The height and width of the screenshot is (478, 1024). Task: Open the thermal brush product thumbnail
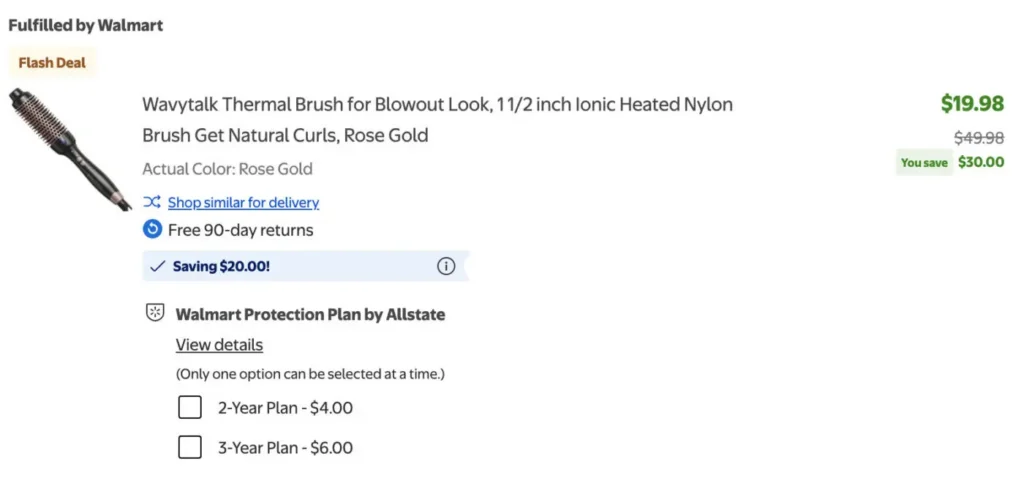pos(70,150)
